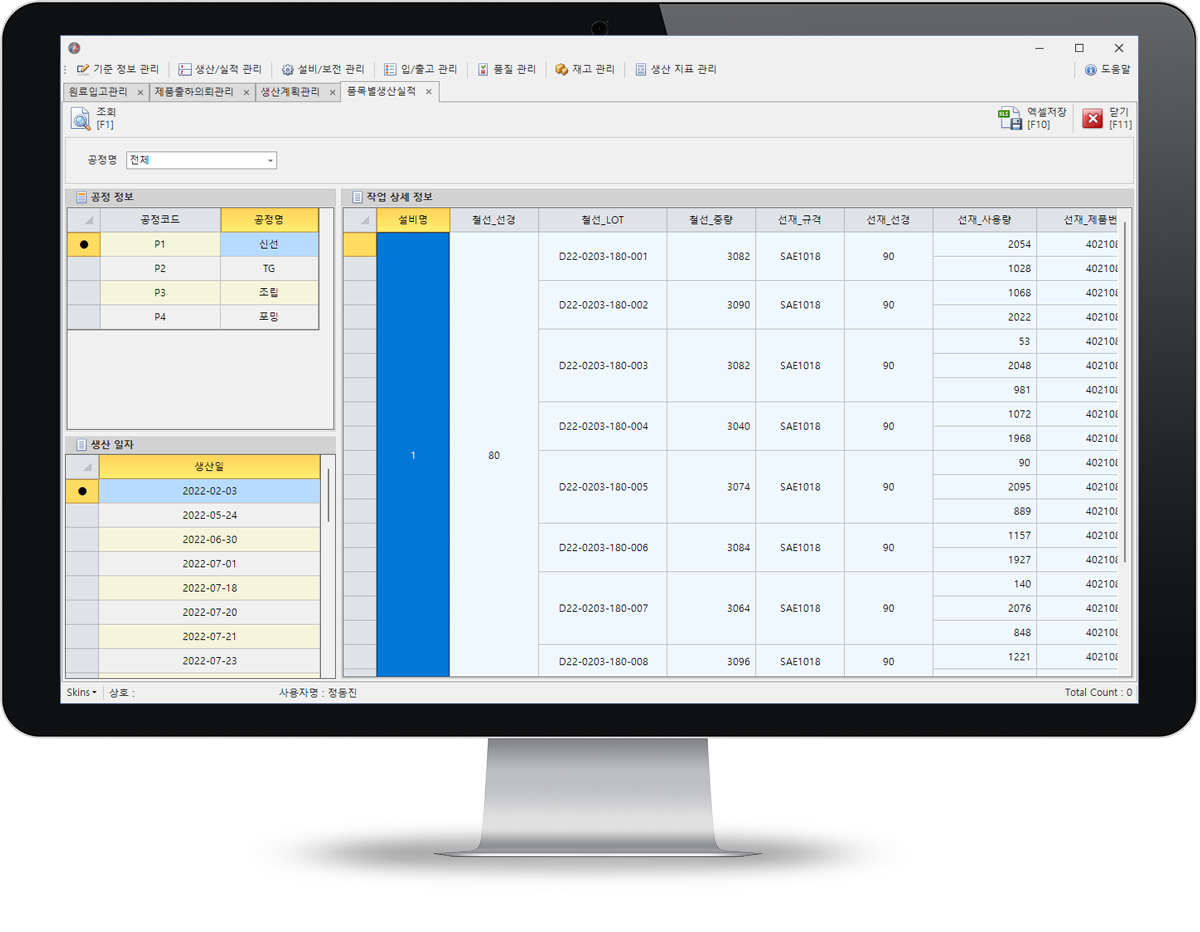This screenshot has height=932, width=1200.
Task: Sort by the 철선_LOT column header
Action: coord(602,220)
